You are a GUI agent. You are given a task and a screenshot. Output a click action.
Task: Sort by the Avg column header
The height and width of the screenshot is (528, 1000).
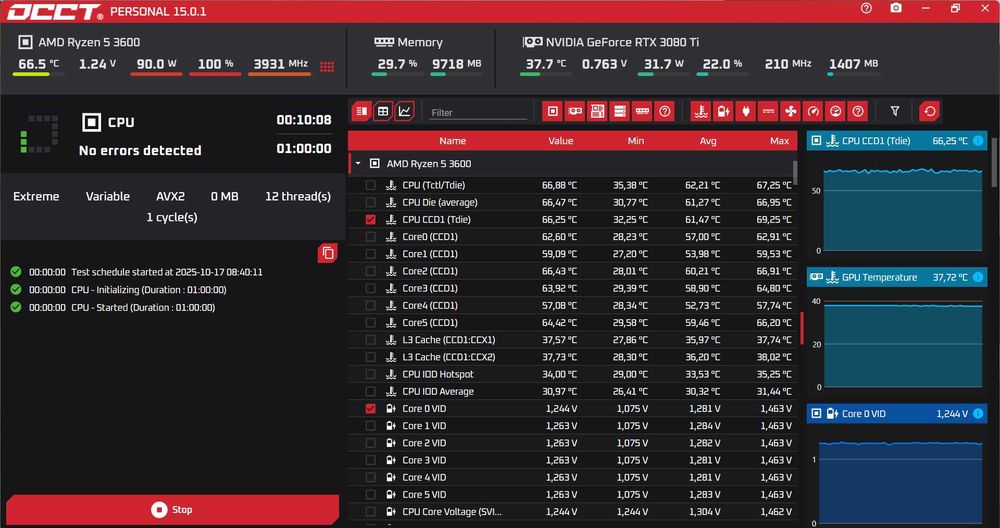coord(708,141)
